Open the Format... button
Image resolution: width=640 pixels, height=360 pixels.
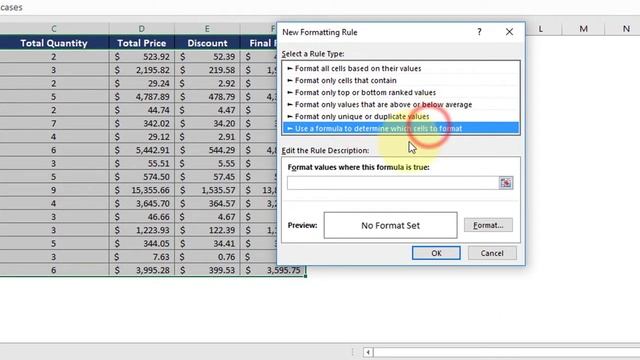tap(488, 225)
